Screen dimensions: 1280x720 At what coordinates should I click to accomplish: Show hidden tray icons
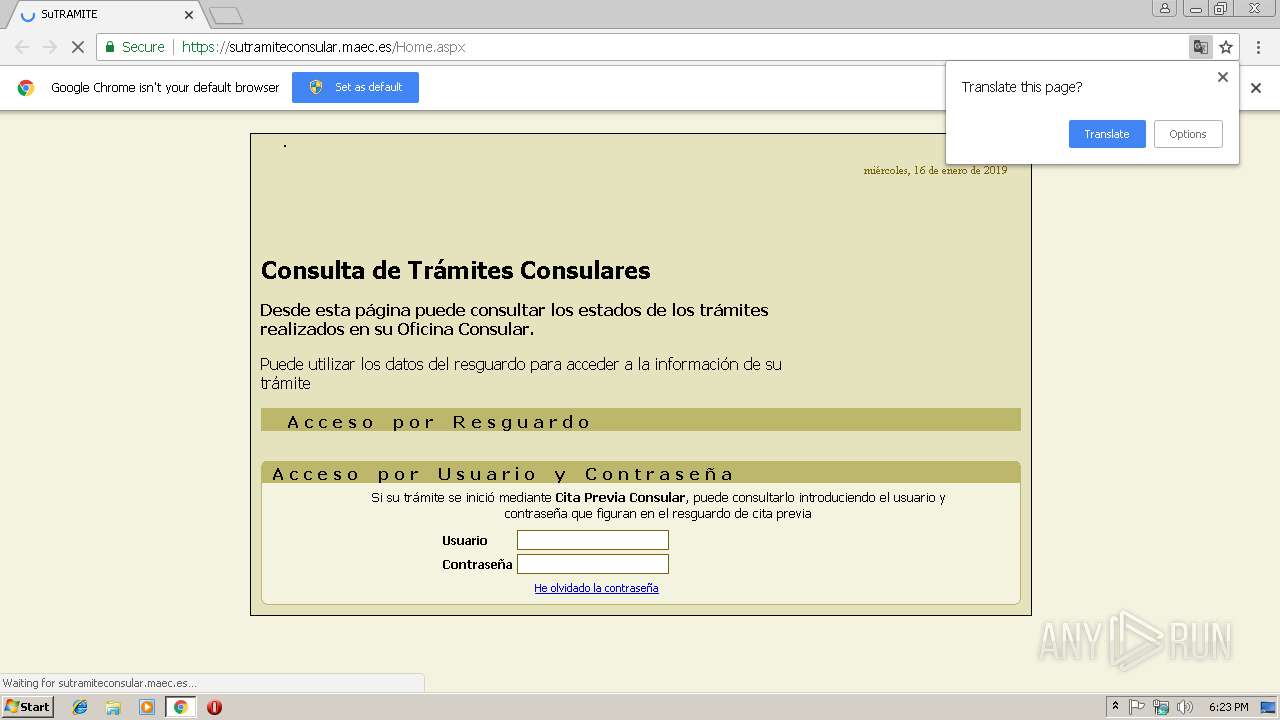1115,707
